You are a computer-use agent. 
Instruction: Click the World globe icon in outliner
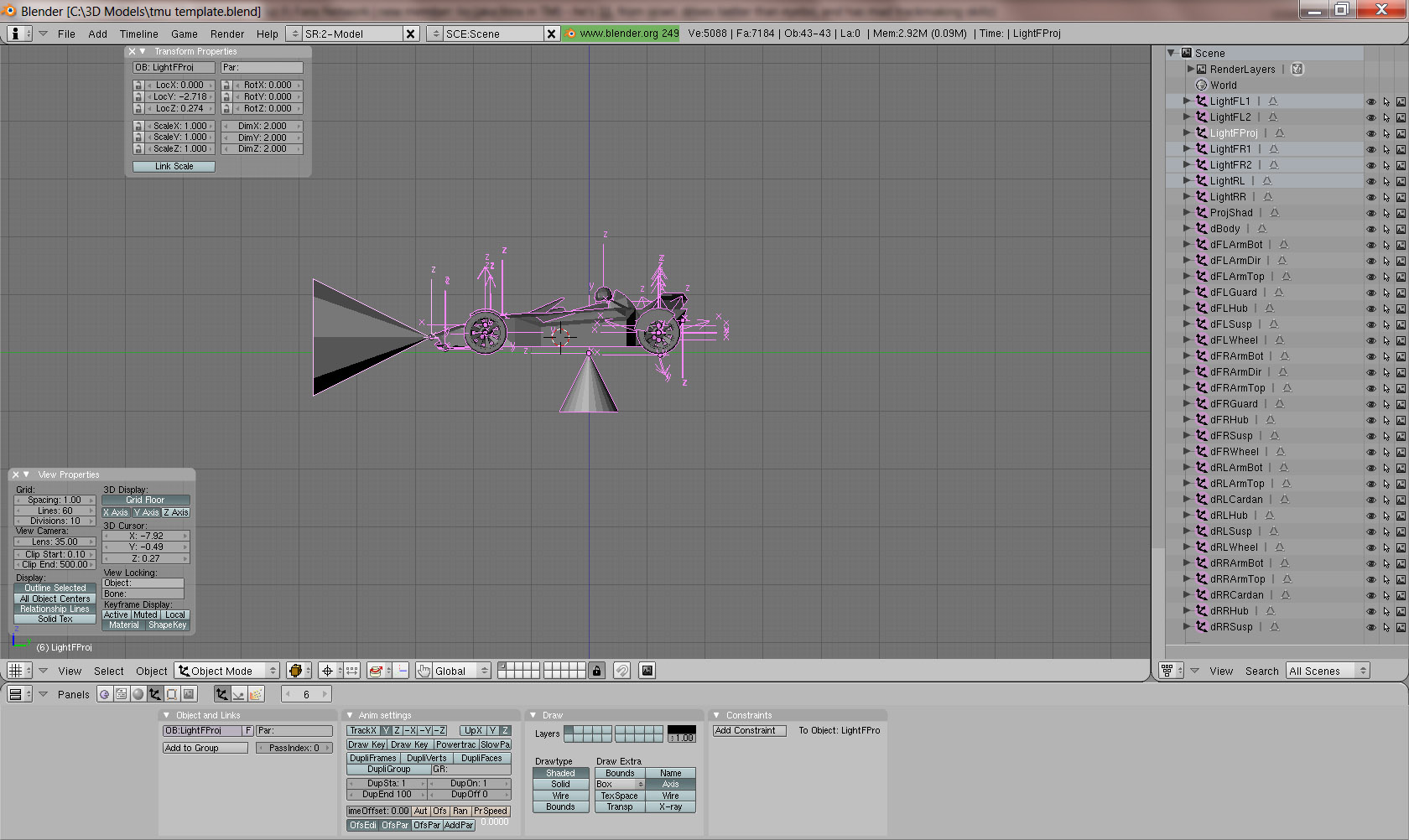pyautogui.click(x=1201, y=86)
